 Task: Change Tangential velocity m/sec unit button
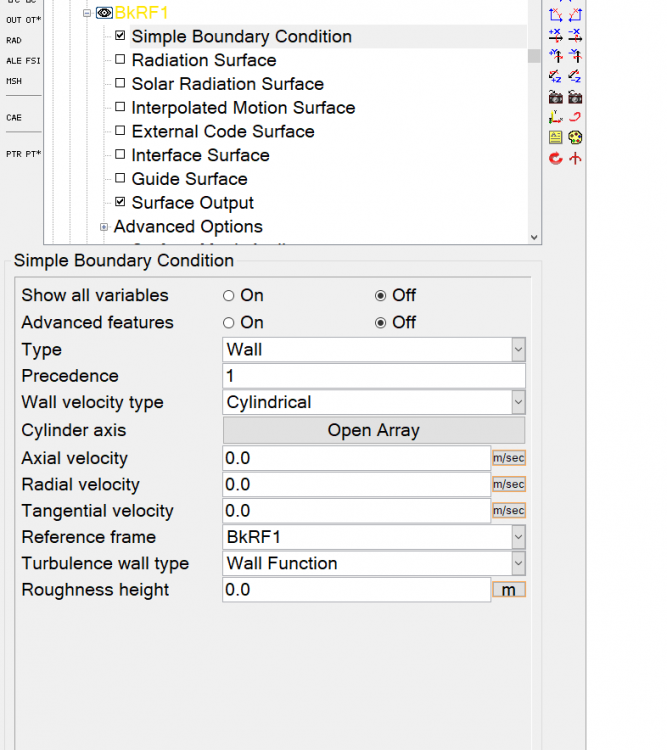(x=509, y=511)
